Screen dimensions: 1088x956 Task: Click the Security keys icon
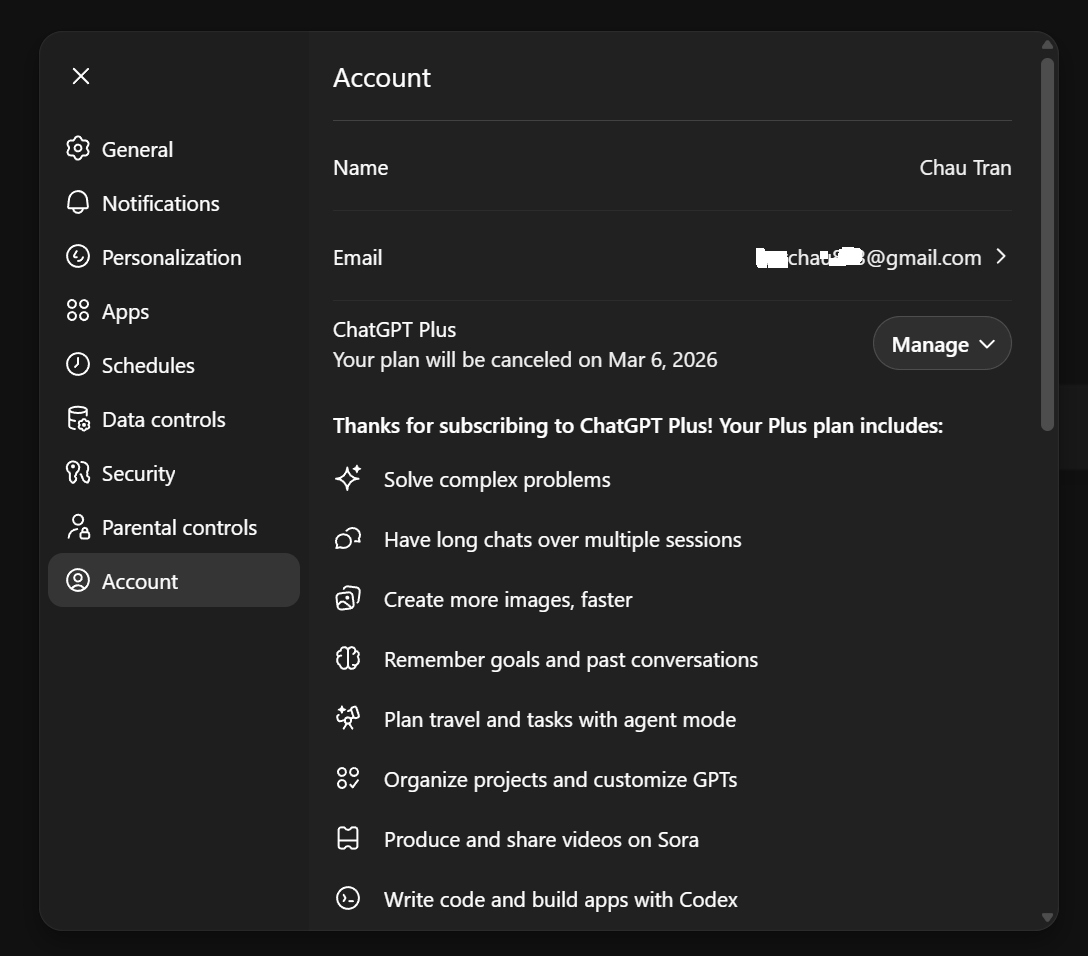78,473
